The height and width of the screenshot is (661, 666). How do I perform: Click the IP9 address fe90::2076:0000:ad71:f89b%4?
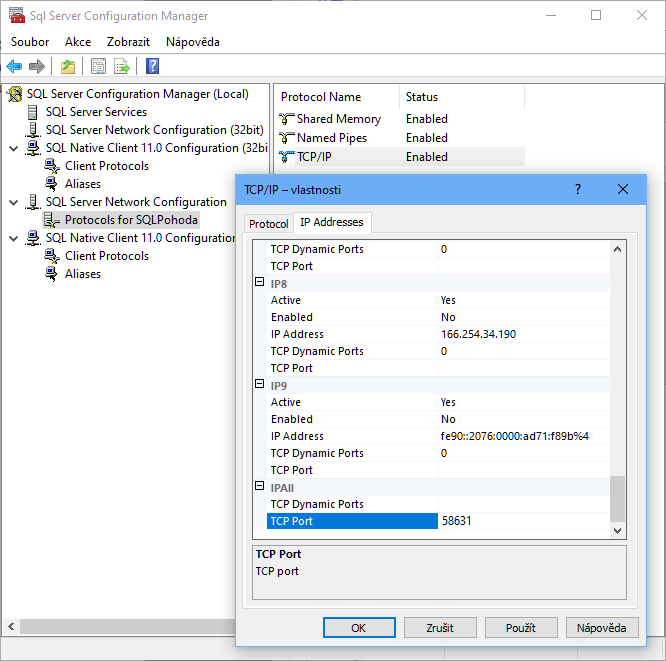tap(523, 436)
